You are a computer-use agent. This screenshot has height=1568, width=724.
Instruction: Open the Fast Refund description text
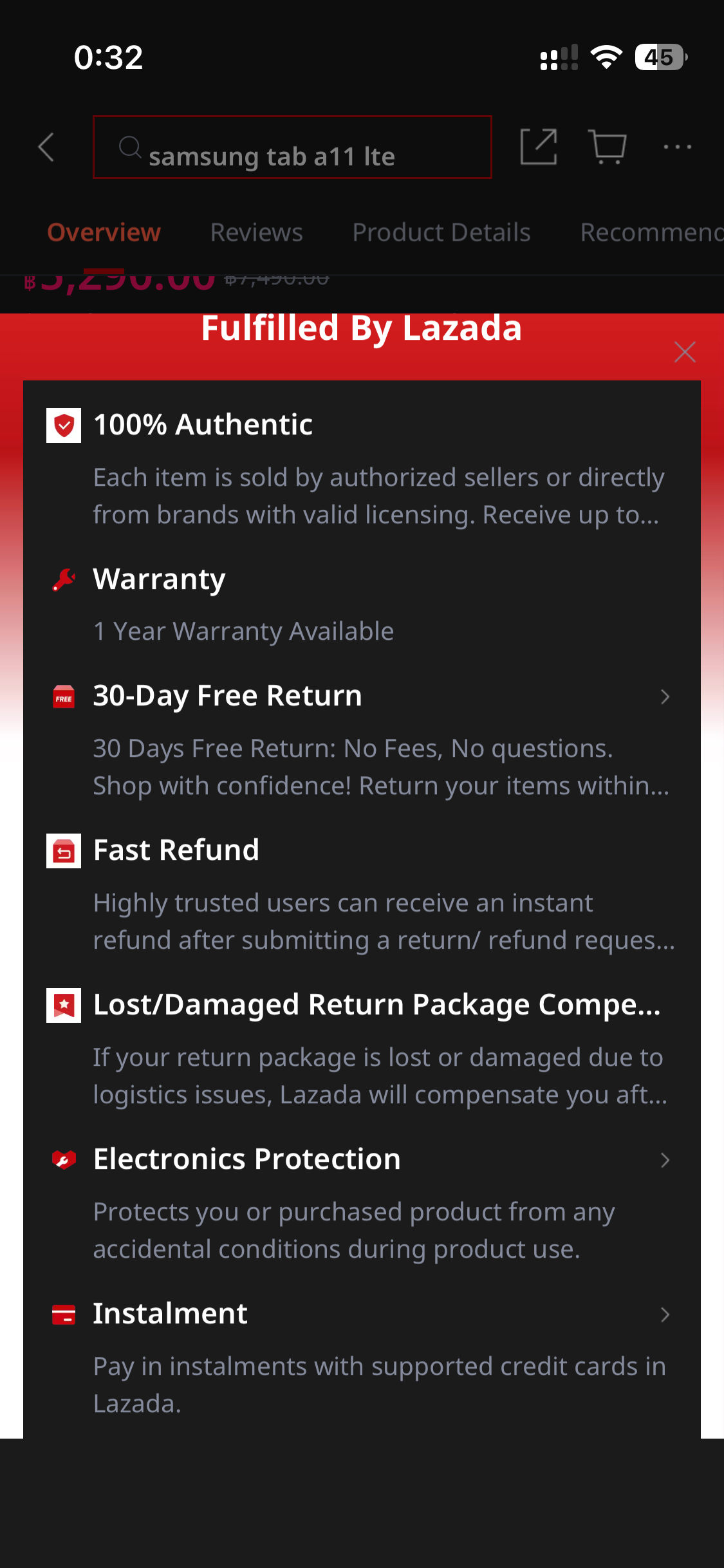point(384,921)
